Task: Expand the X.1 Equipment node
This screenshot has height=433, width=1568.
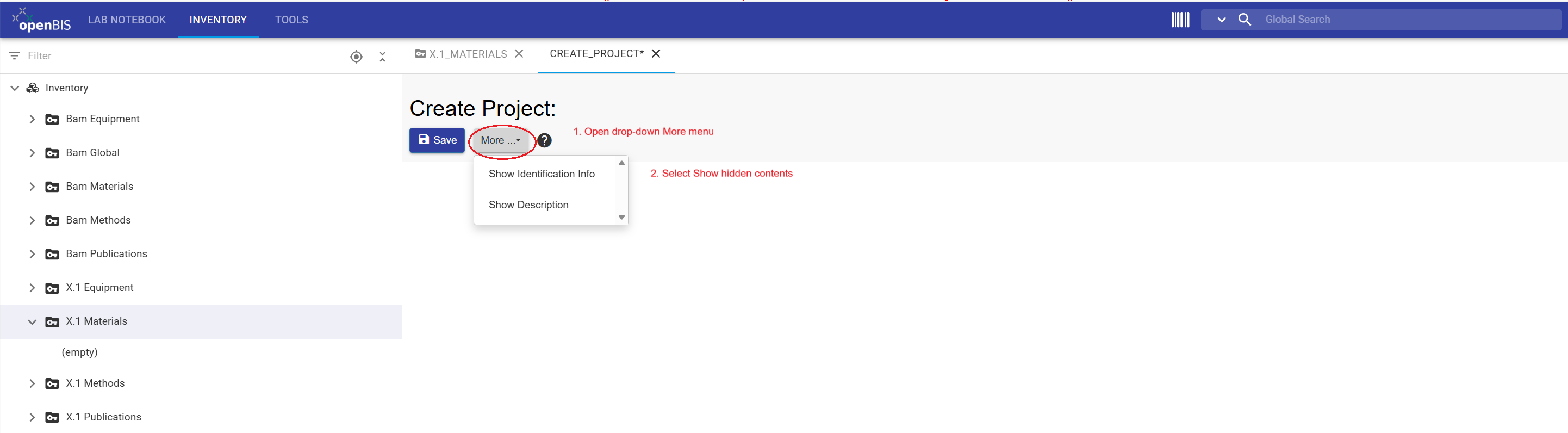Action: coord(32,288)
